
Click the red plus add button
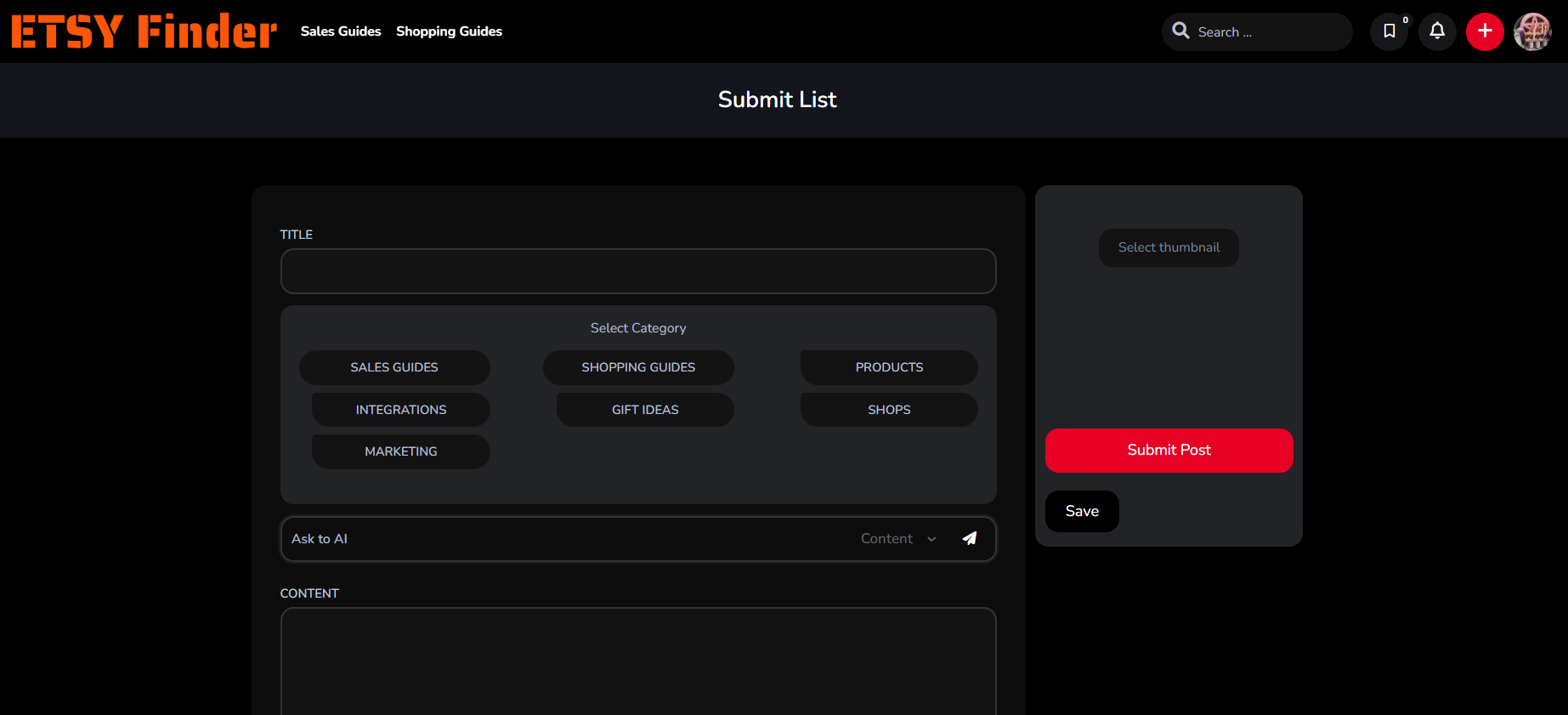pos(1485,31)
